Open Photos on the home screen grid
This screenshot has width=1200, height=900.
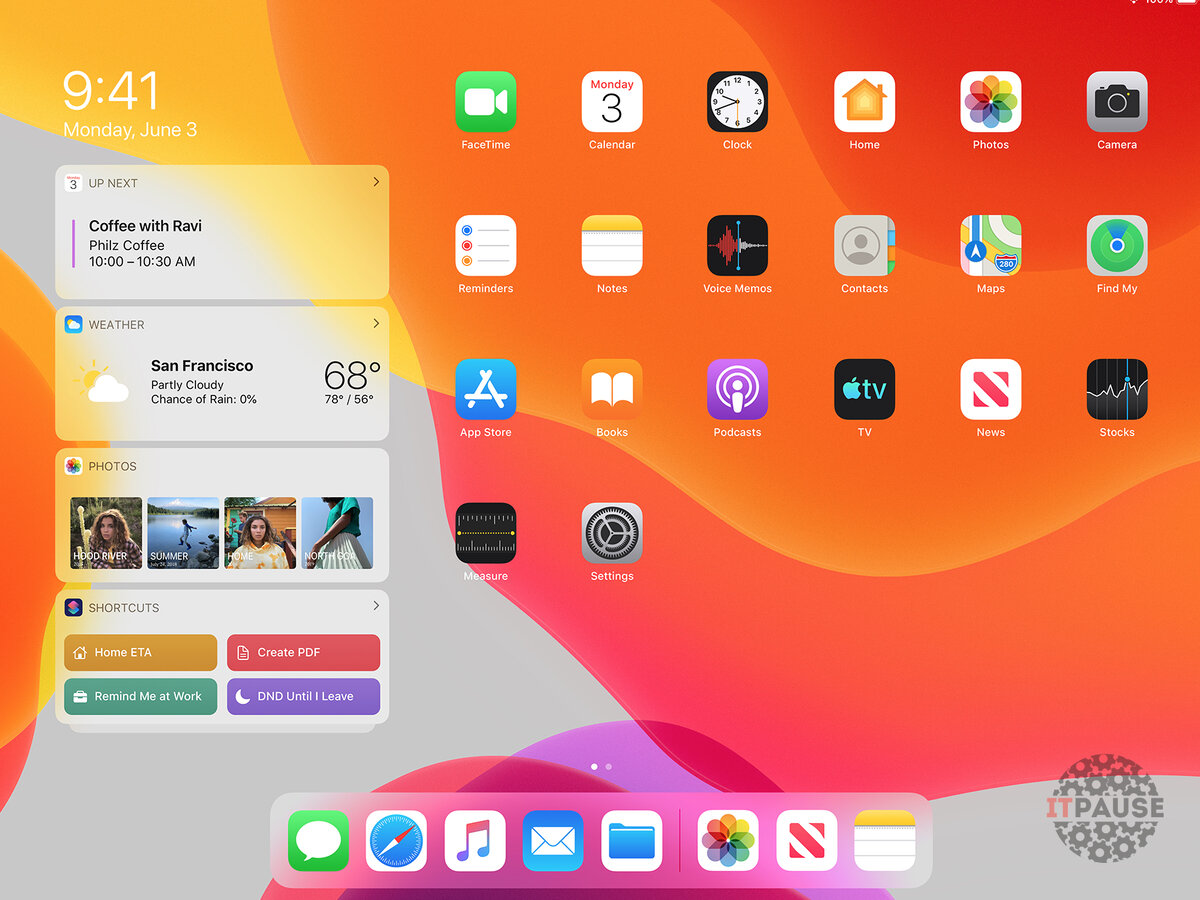coord(991,102)
